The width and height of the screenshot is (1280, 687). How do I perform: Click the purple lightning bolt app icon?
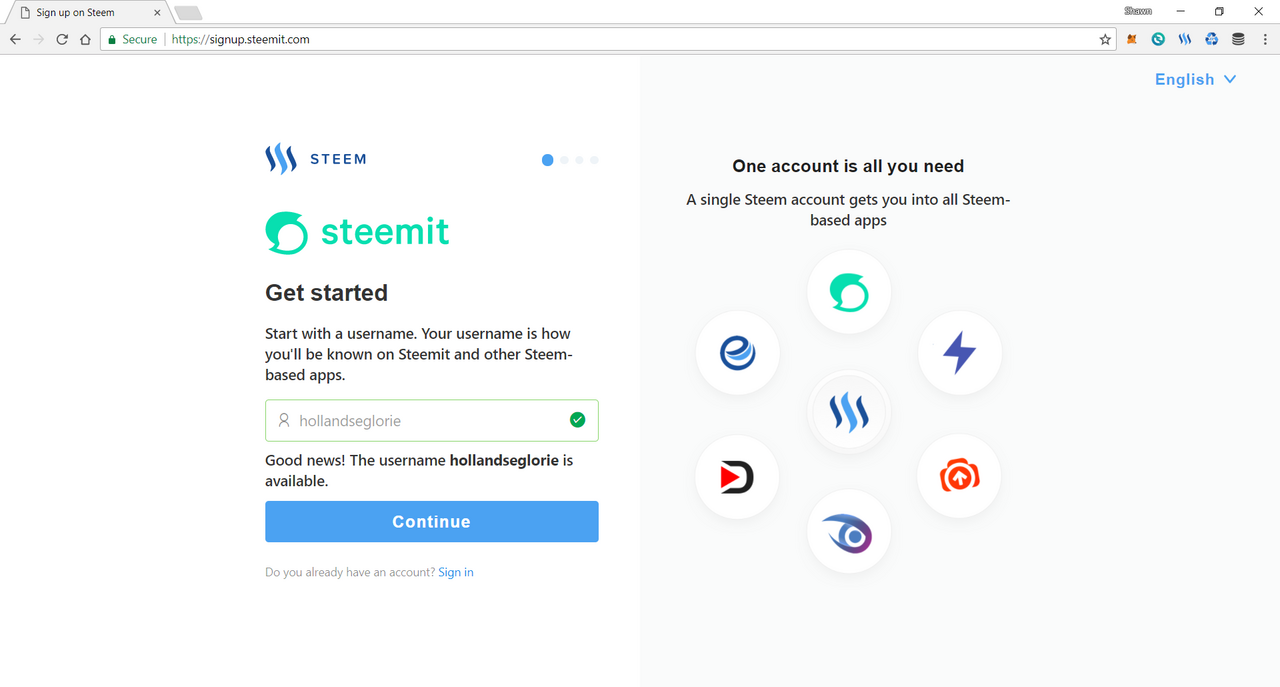click(959, 352)
